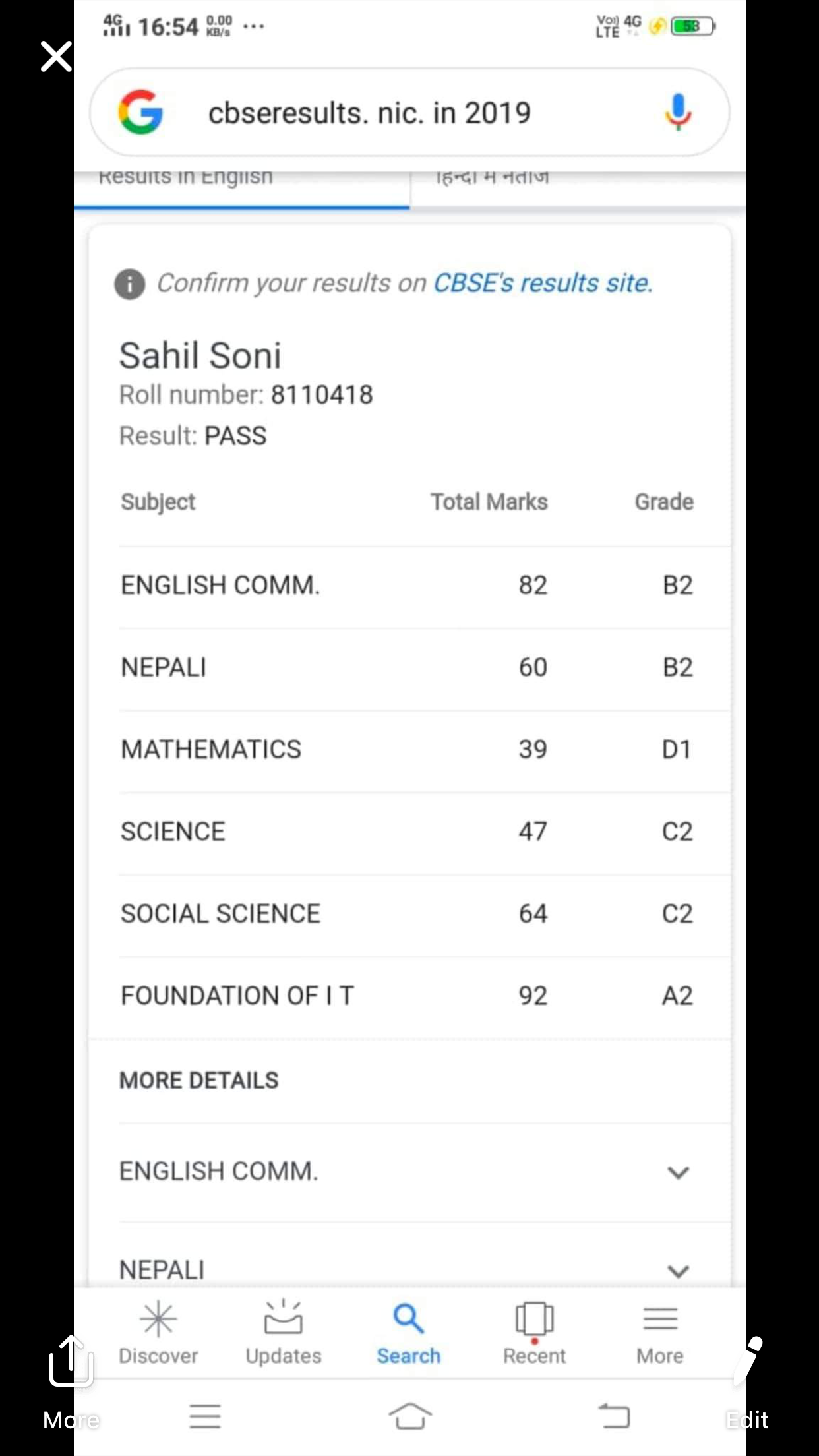This screenshot has height=1456, width=819.
Task: Tap the Google logo icon
Action: coord(140,112)
